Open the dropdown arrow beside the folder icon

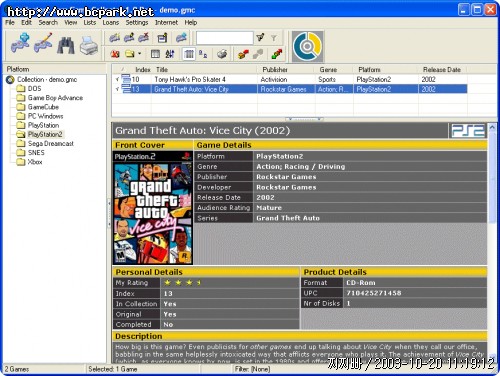point(139,54)
